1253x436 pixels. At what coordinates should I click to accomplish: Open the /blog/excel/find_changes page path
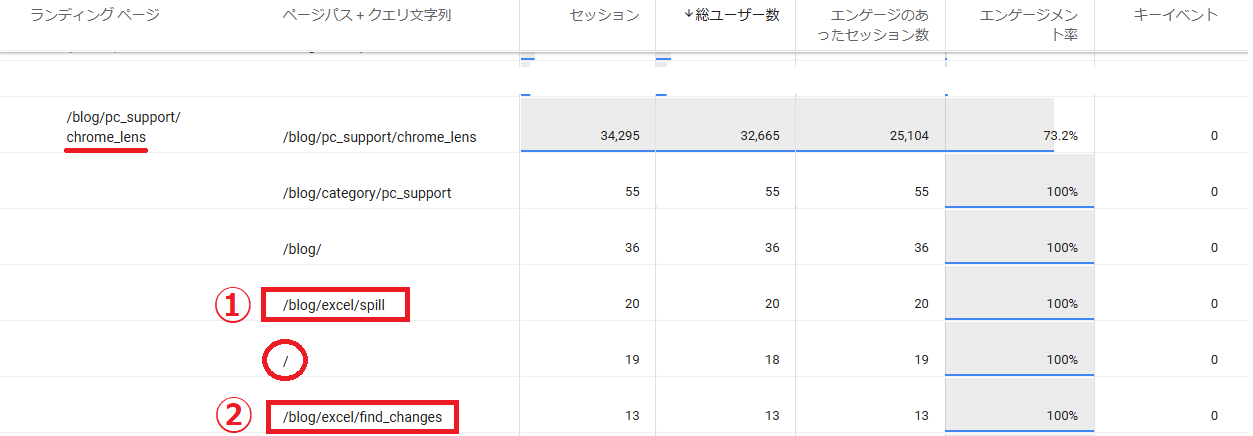pyautogui.click(x=362, y=416)
